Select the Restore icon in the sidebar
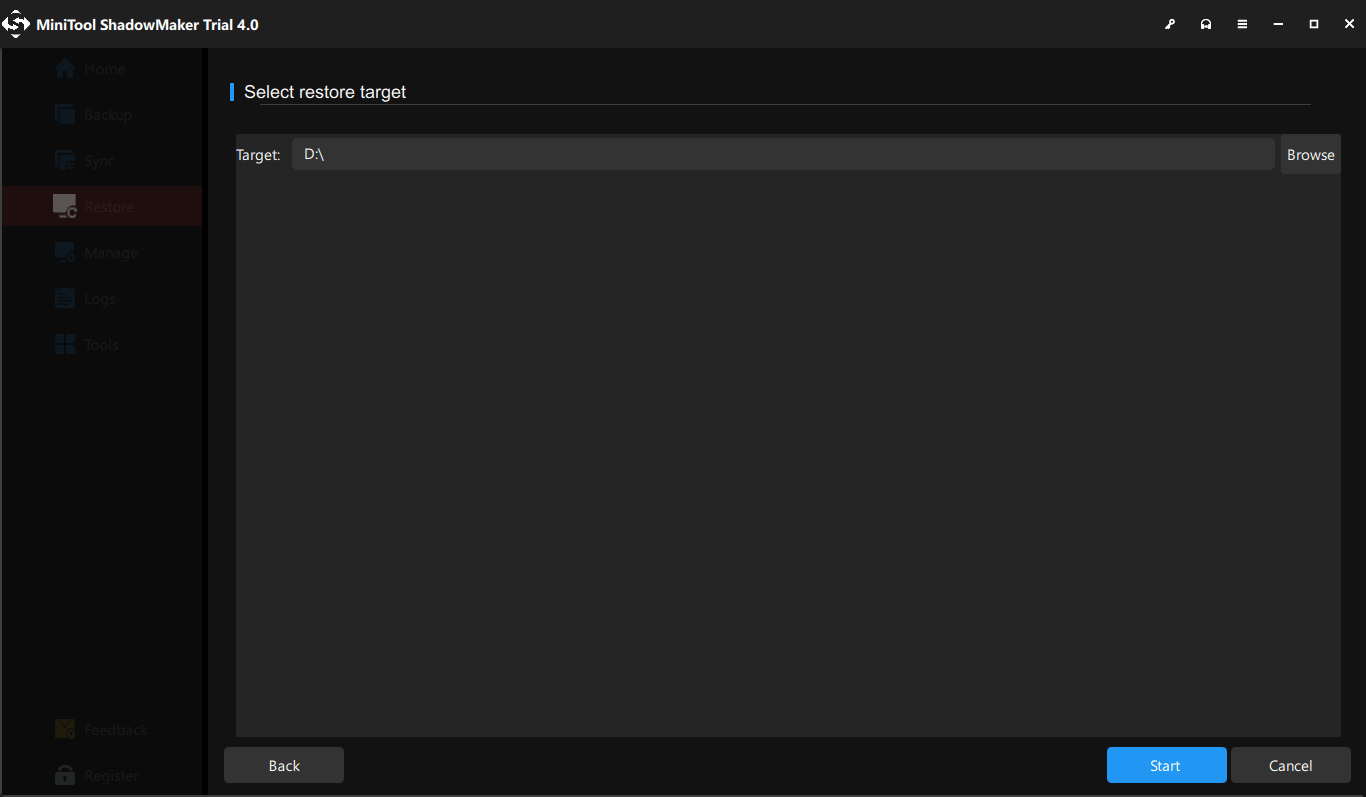1366x797 pixels. [x=65, y=207]
